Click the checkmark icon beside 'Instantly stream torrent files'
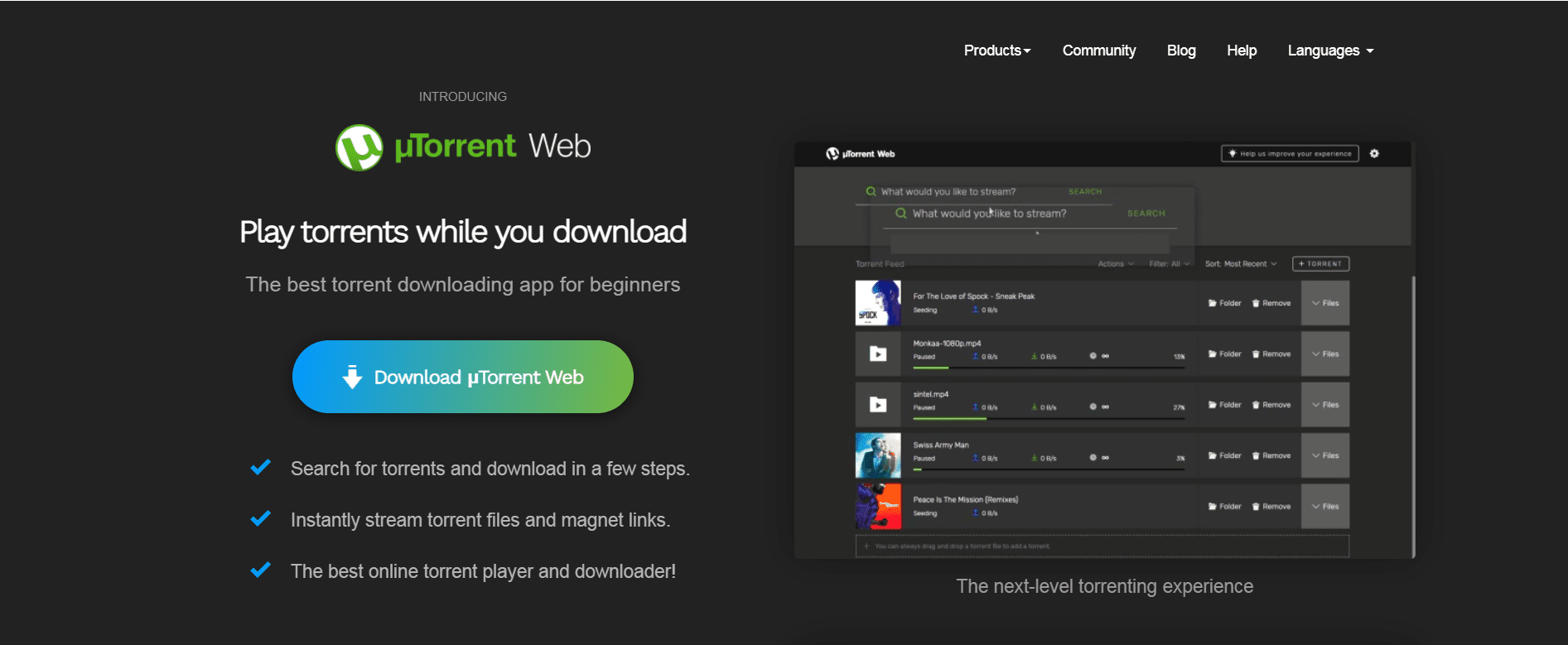This screenshot has height=645, width=1568. tap(261, 518)
